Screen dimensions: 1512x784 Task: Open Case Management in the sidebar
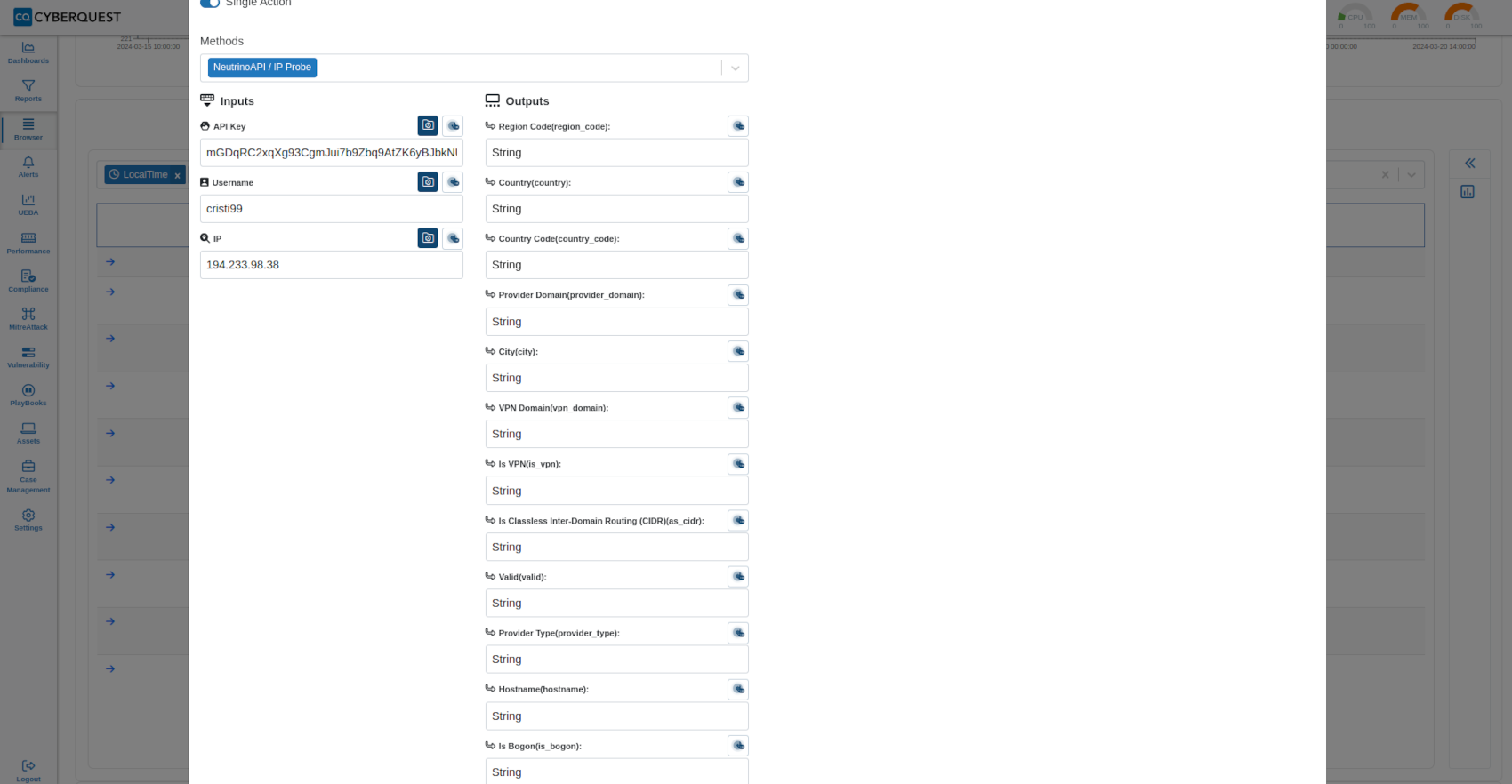pos(28,476)
